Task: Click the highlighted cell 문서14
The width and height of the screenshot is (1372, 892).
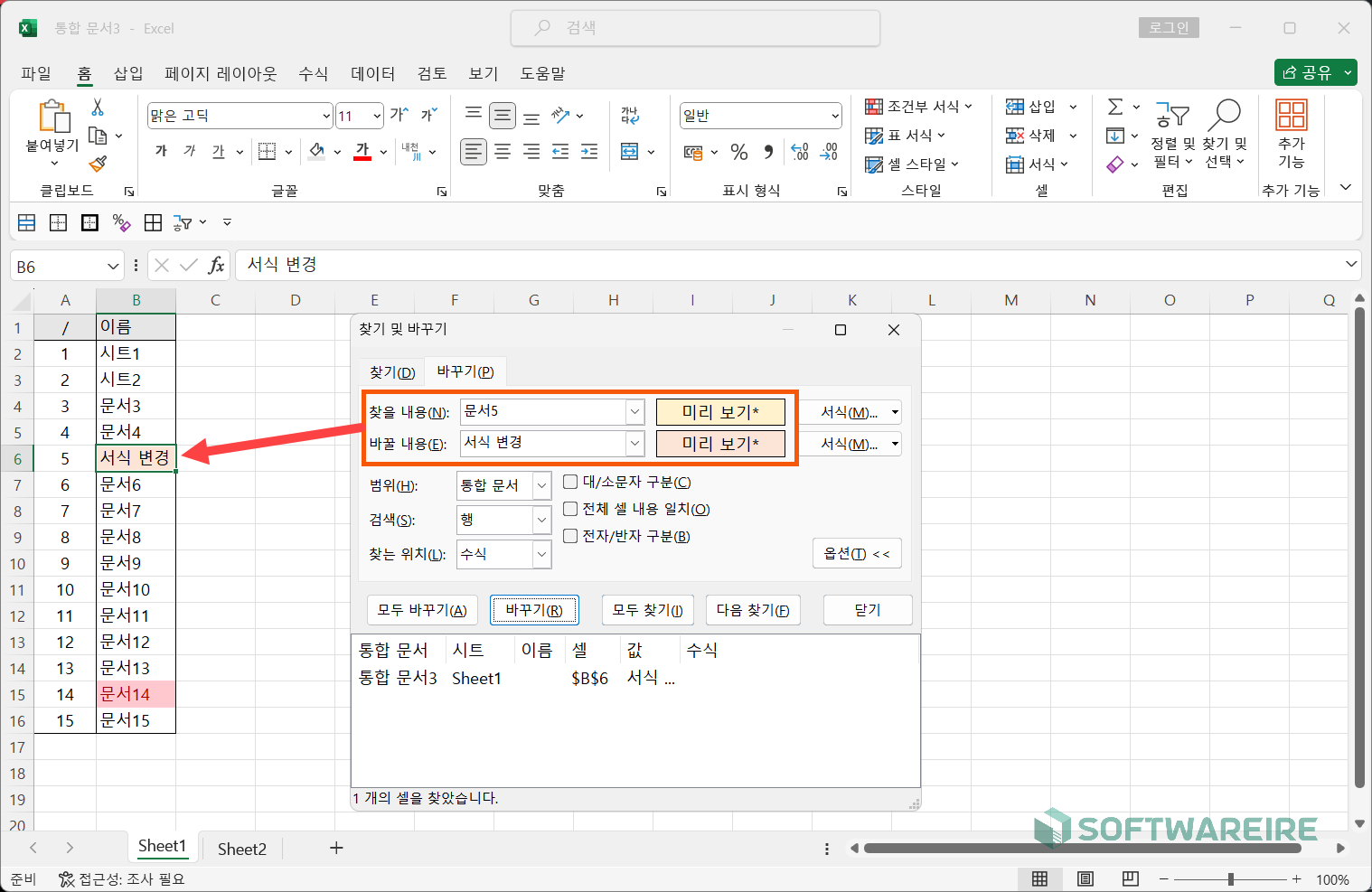Action: [136, 694]
